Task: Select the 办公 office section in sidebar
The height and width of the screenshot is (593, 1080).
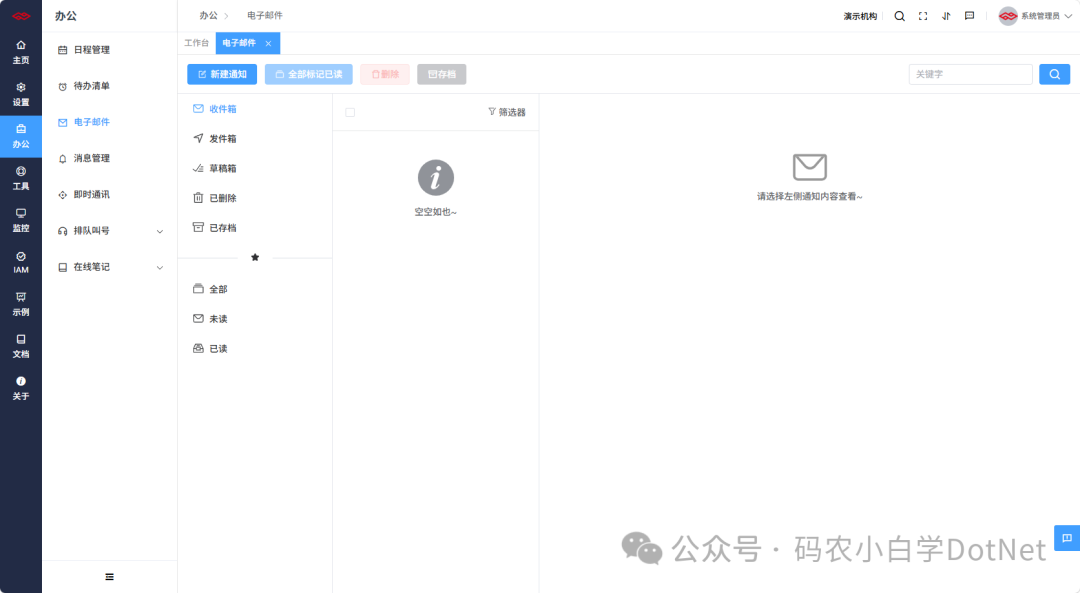Action: (21, 136)
